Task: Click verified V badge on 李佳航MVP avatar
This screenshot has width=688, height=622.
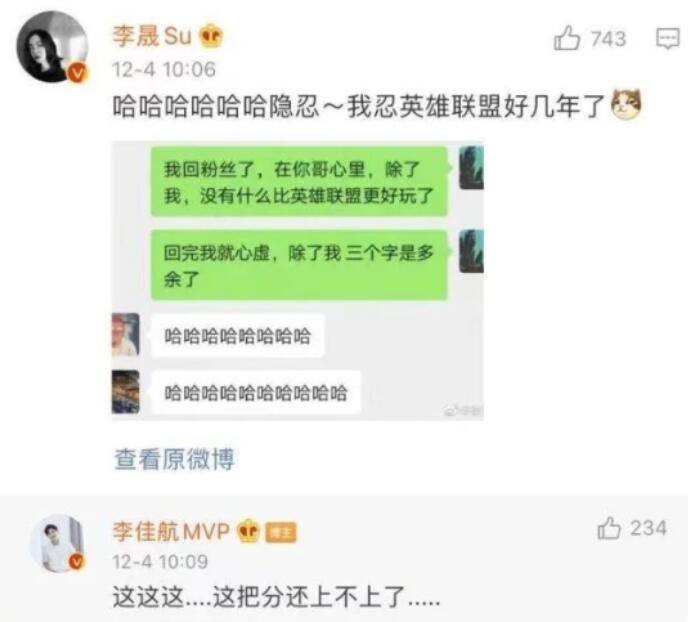Action: 77,561
